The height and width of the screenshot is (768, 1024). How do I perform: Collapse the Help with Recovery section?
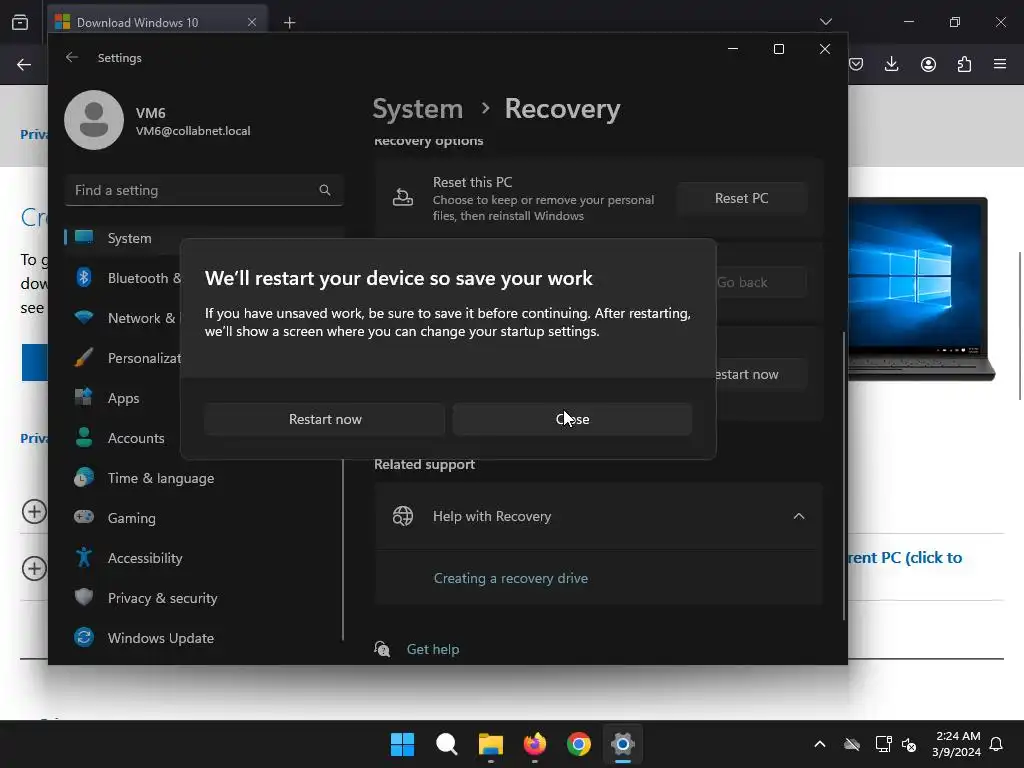click(799, 516)
